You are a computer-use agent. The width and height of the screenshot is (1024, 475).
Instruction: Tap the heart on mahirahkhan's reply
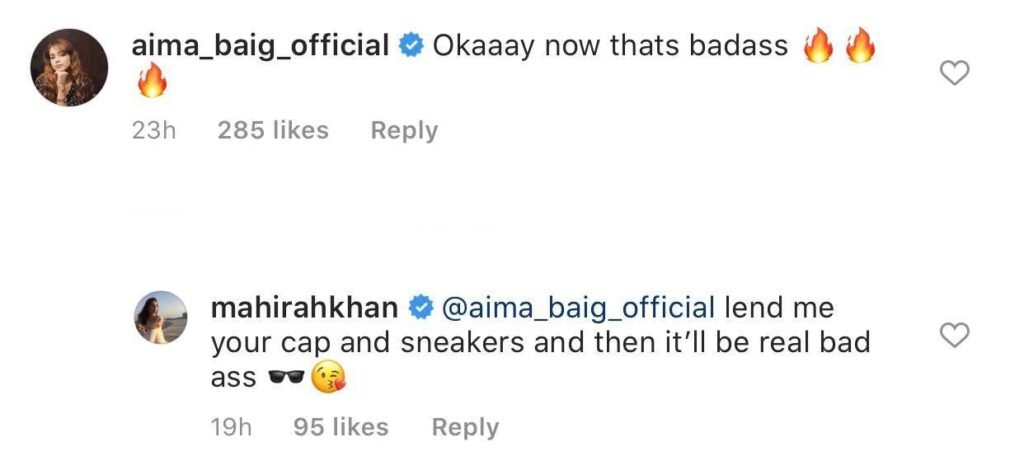click(957, 336)
